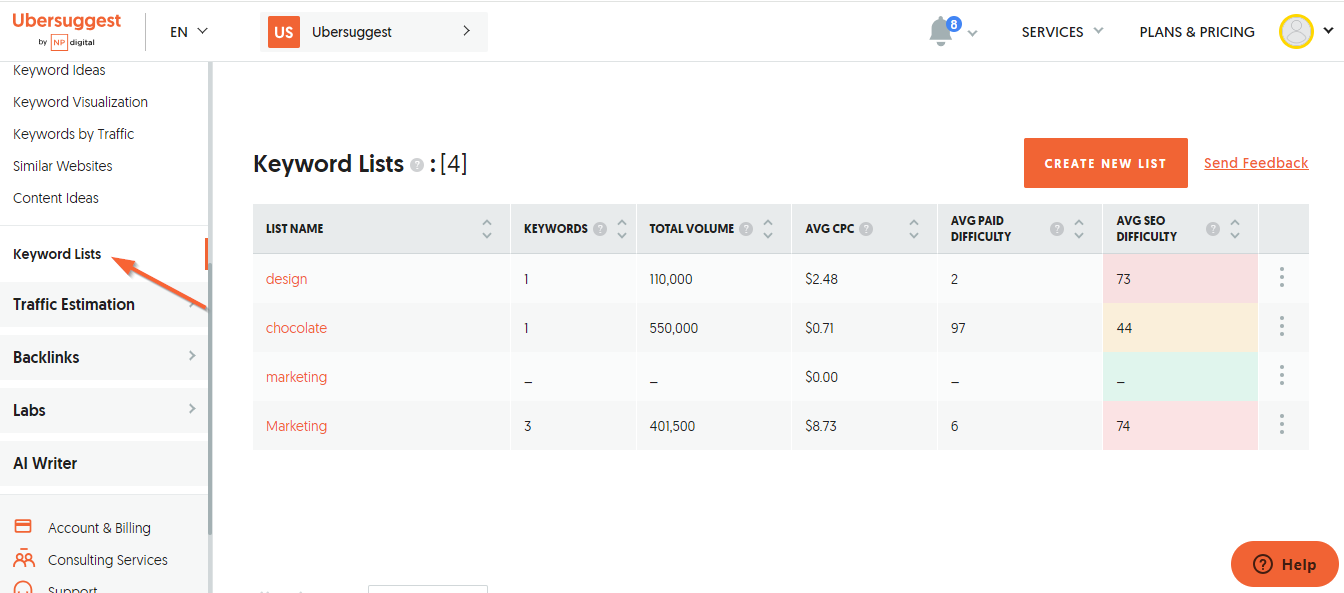Open three-dot menu for lowercase marketing list
This screenshot has width=1344, height=593.
pyautogui.click(x=1282, y=376)
